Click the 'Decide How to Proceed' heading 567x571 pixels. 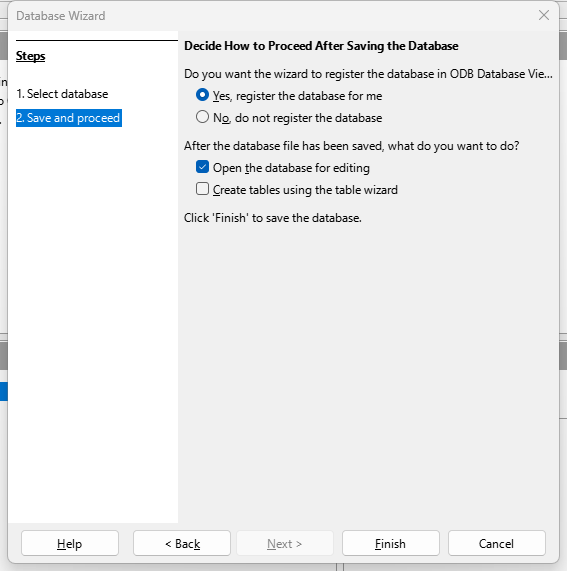click(321, 46)
